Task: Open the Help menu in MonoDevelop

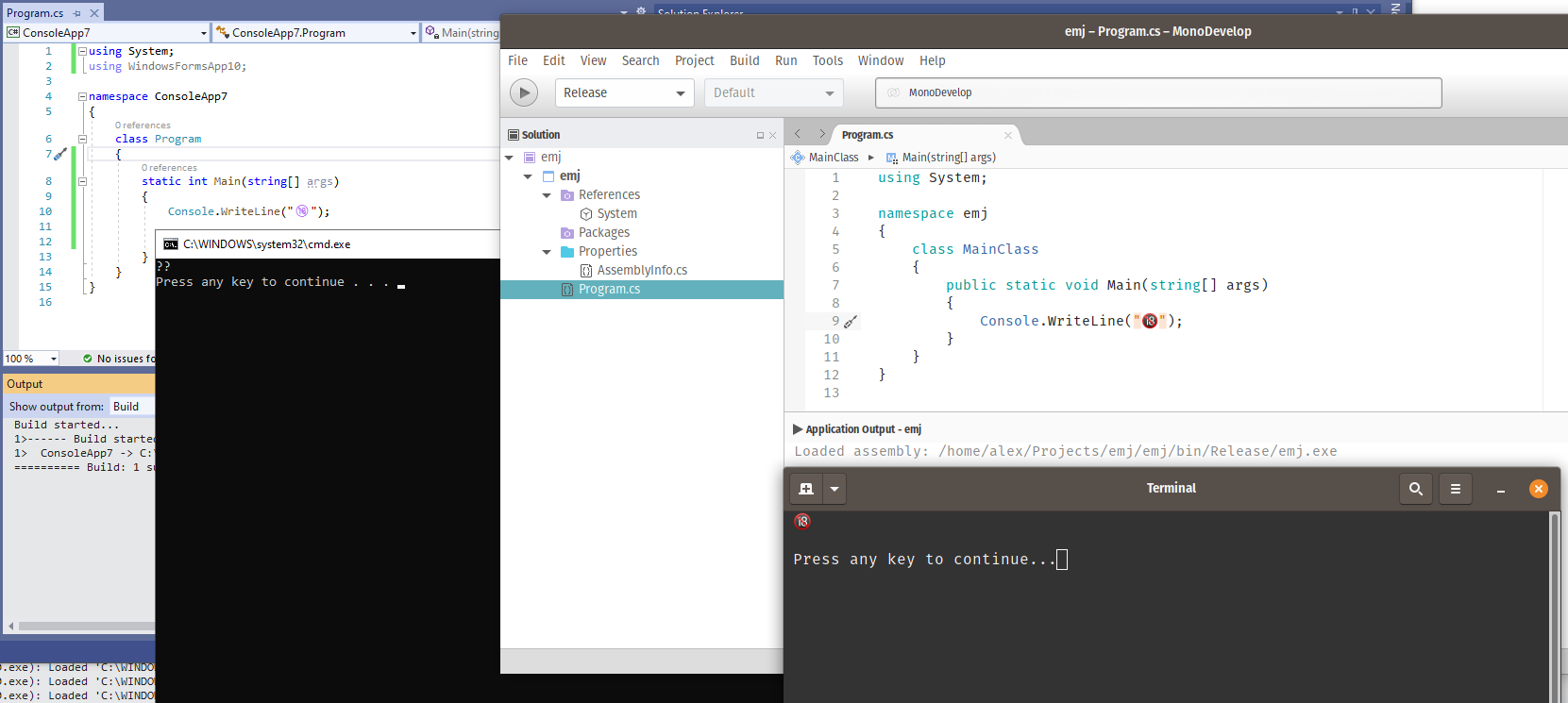Action: (x=933, y=60)
